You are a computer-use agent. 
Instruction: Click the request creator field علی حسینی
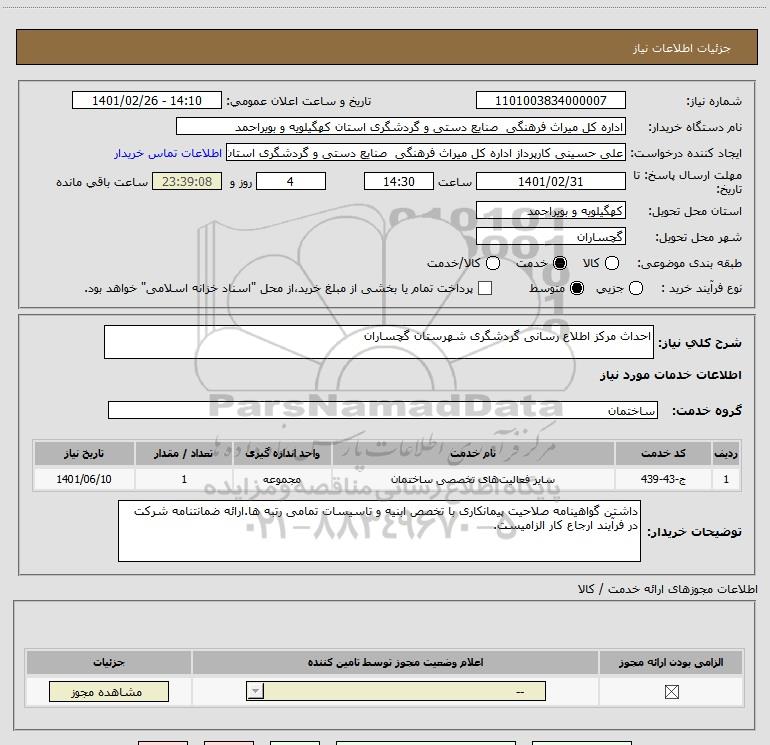tap(426, 153)
